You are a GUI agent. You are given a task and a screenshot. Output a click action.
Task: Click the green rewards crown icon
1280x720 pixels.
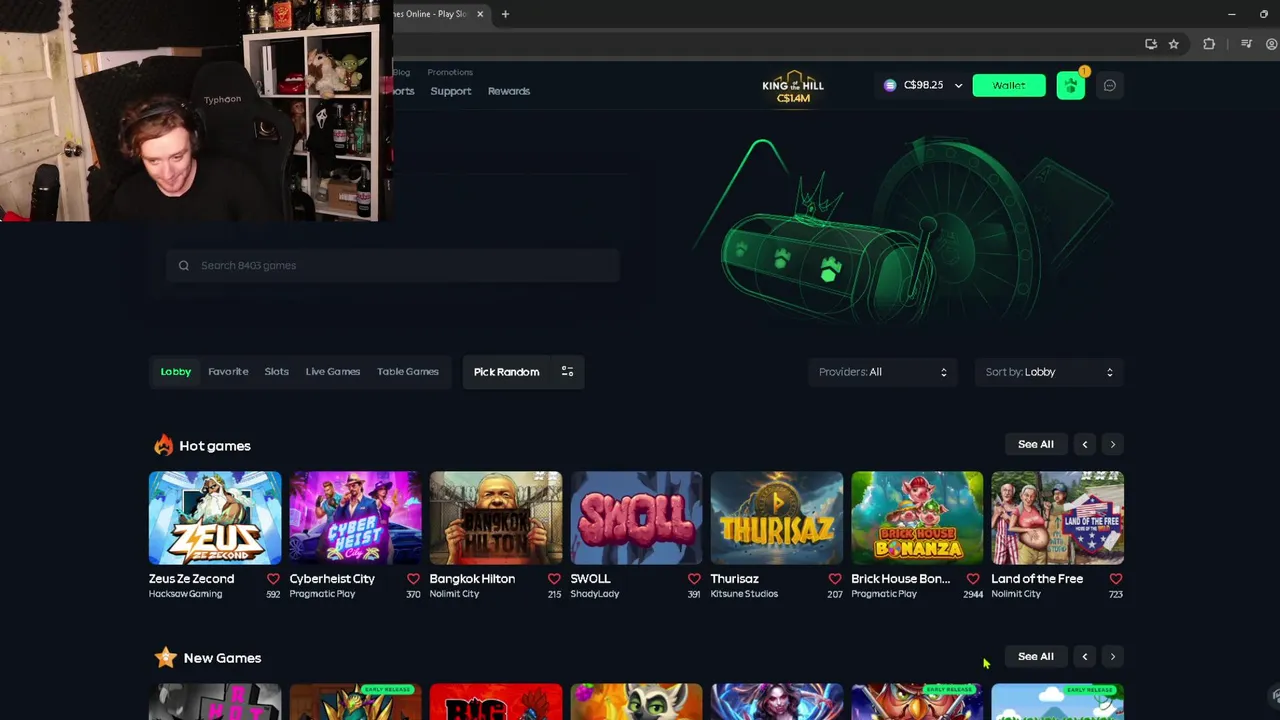coord(1070,86)
